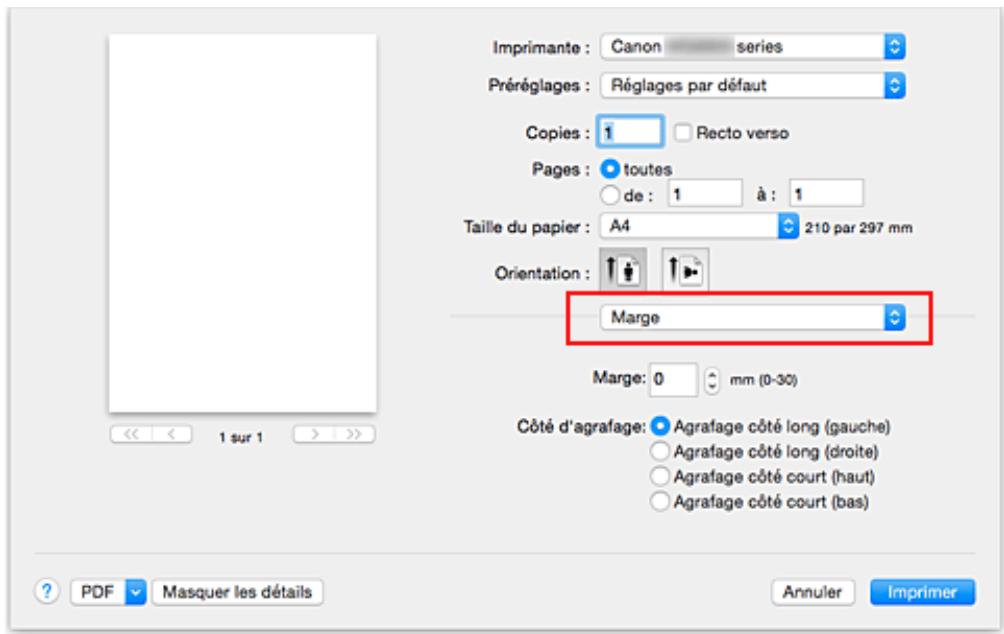Open the PDF dropdown arrow
This screenshot has height=634, width=1004.
136,592
